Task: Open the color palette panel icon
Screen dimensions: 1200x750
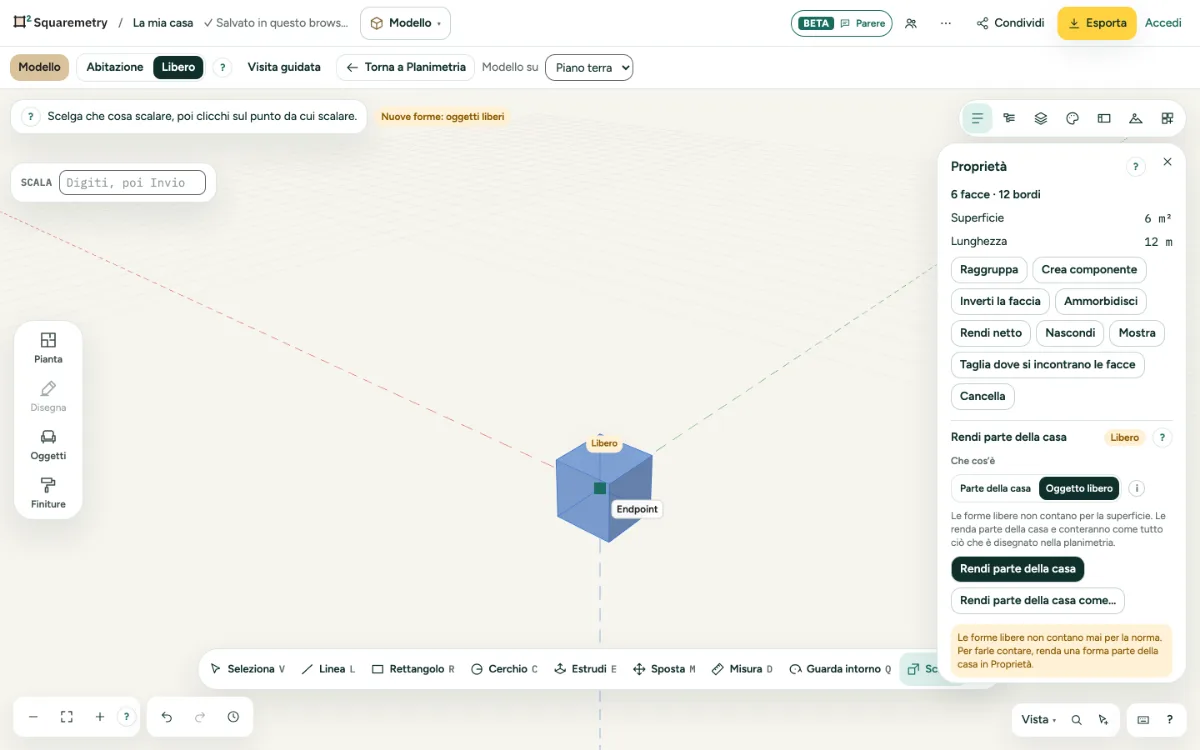Action: pyautogui.click(x=1072, y=118)
